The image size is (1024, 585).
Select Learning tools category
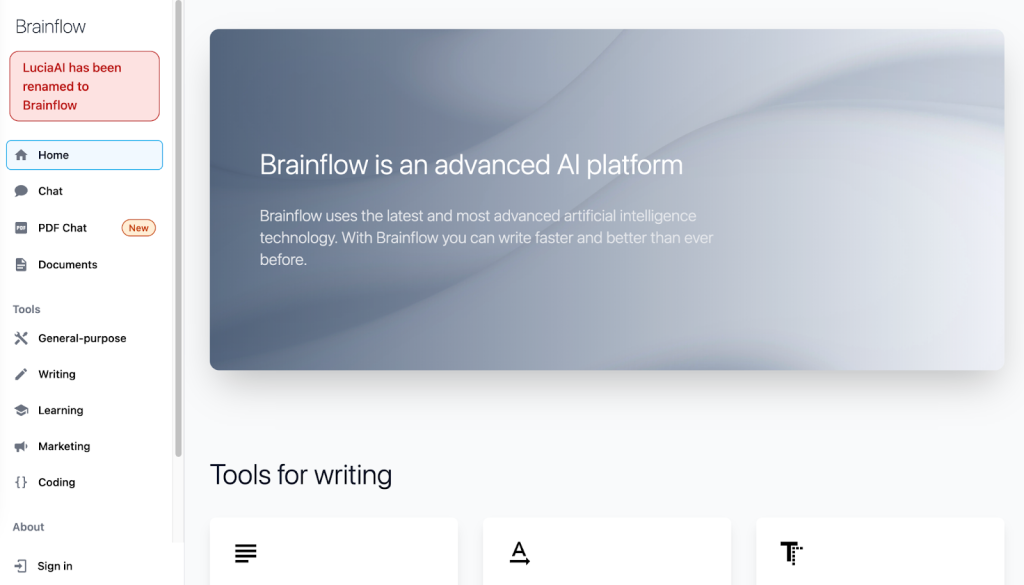point(84,410)
